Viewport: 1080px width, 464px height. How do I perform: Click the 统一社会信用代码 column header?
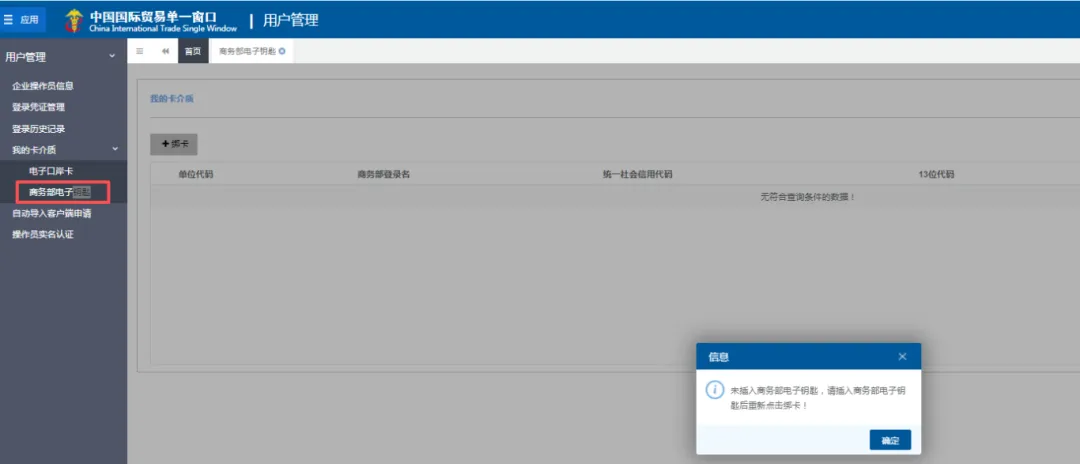[637, 174]
